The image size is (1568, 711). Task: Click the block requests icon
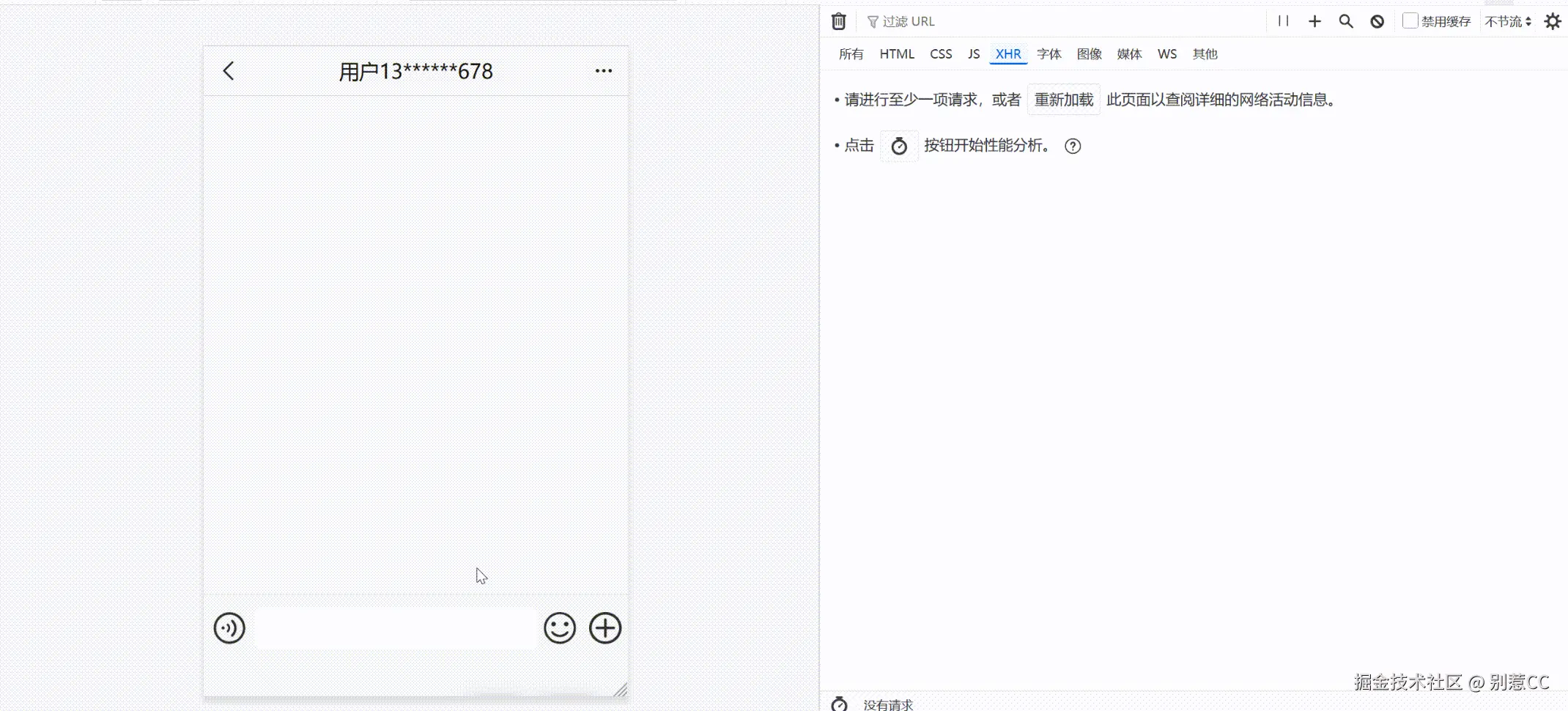1376,21
